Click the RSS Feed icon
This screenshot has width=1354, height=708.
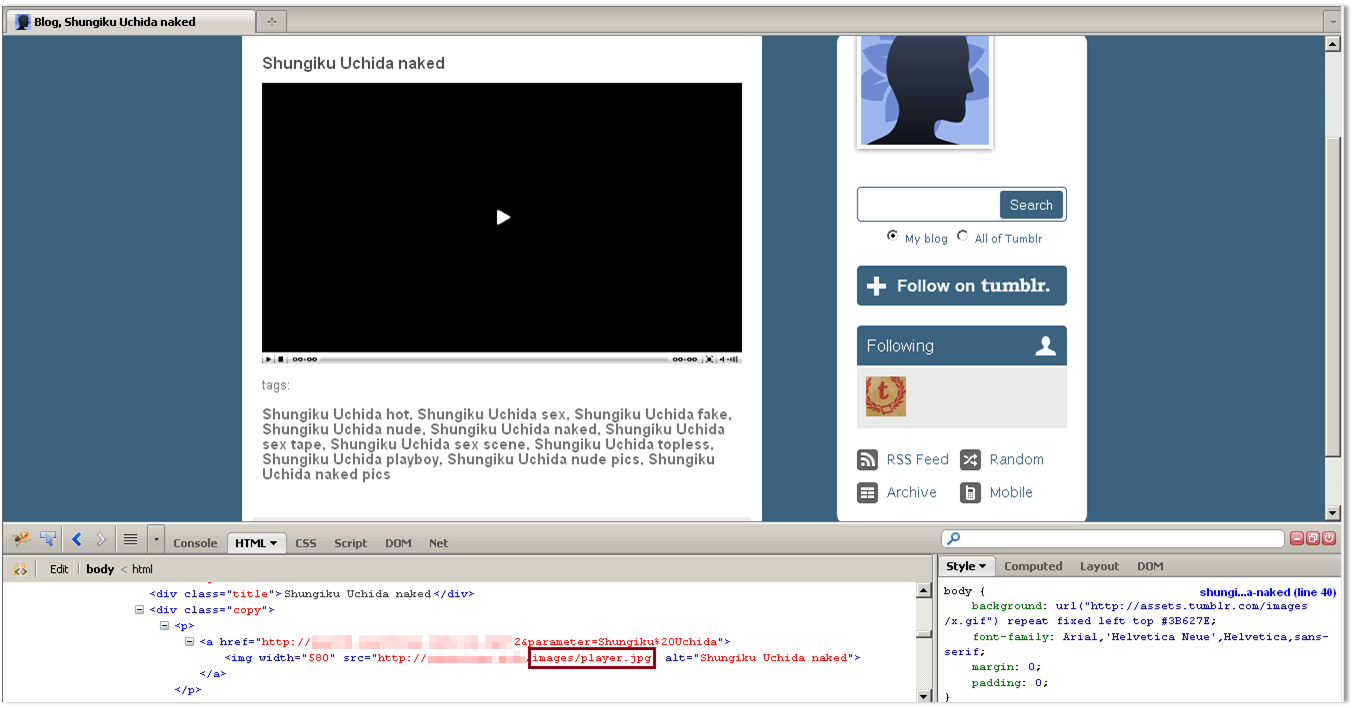(867, 460)
